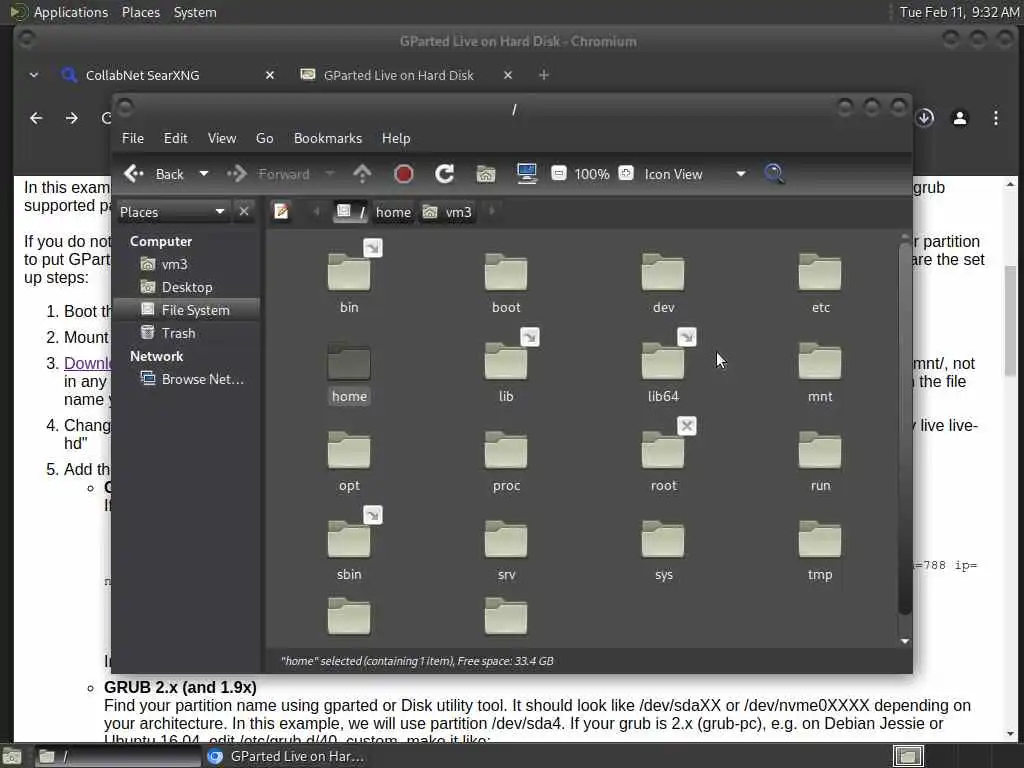Click the scroll-down arrow in file view
1024x768 pixels.
pos(905,641)
